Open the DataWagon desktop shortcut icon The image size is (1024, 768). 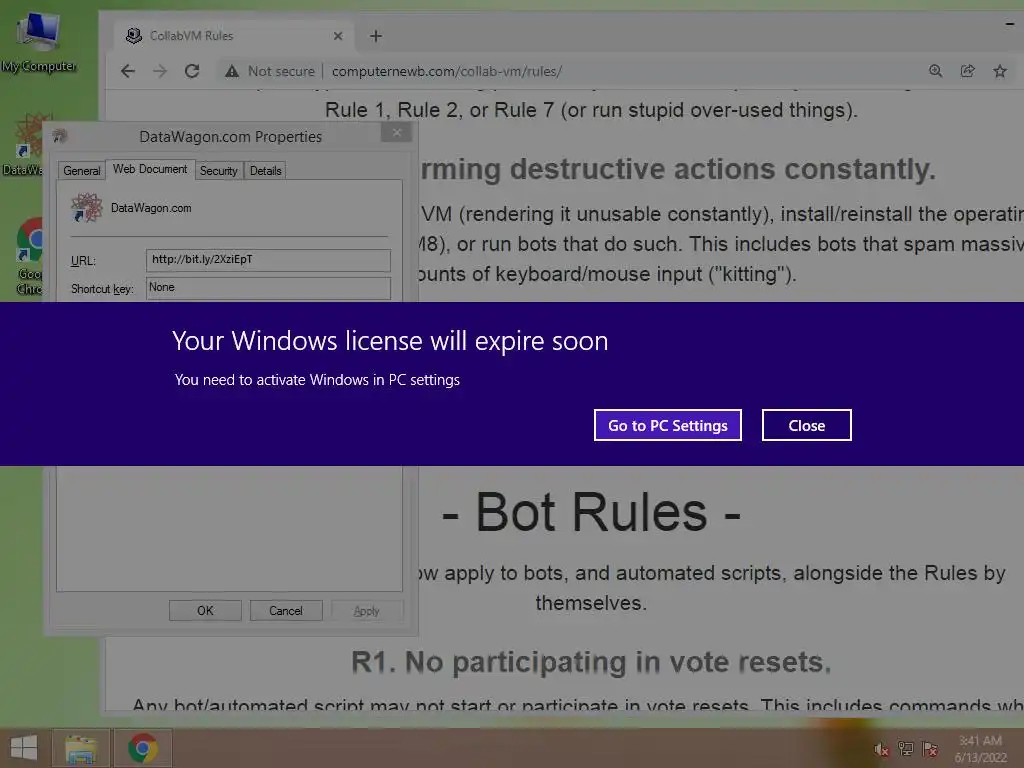pyautogui.click(x=23, y=145)
